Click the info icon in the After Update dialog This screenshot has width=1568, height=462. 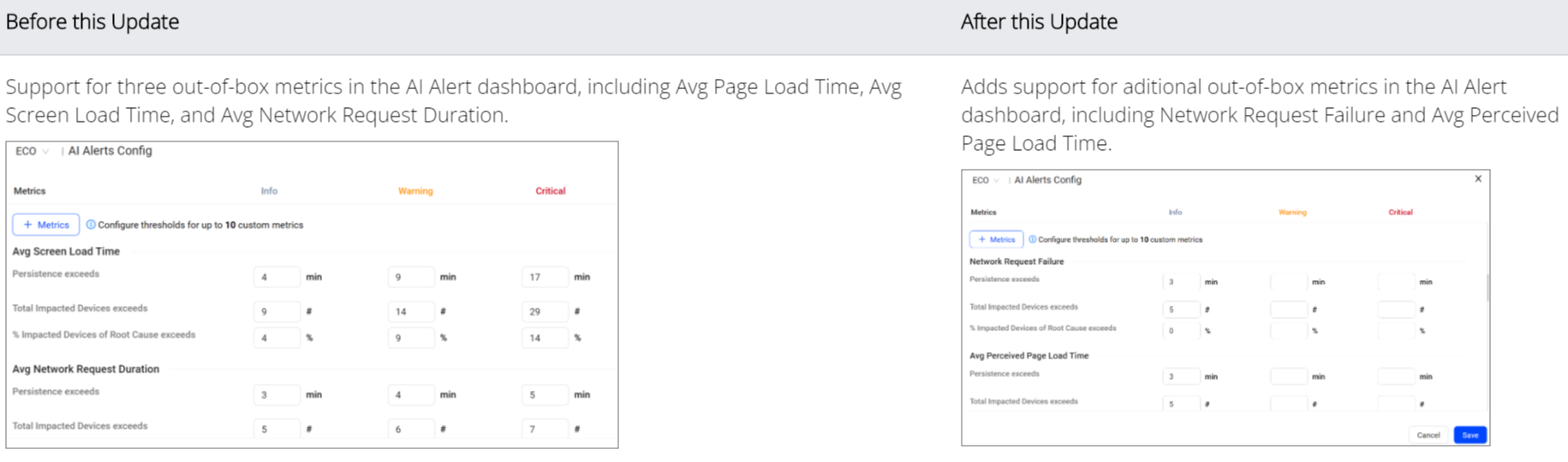tap(1032, 239)
